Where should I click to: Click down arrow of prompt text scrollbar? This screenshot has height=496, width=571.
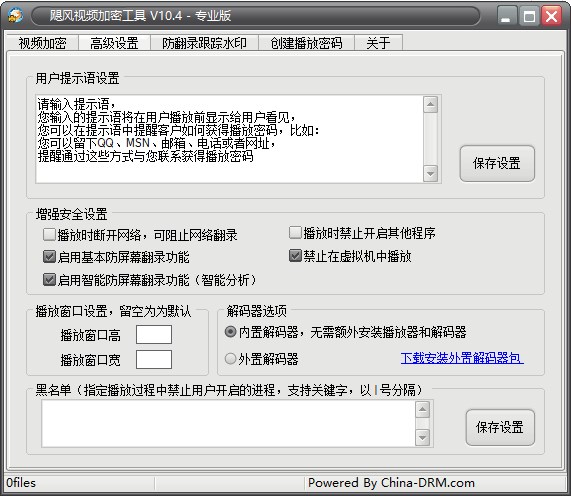coord(430,173)
